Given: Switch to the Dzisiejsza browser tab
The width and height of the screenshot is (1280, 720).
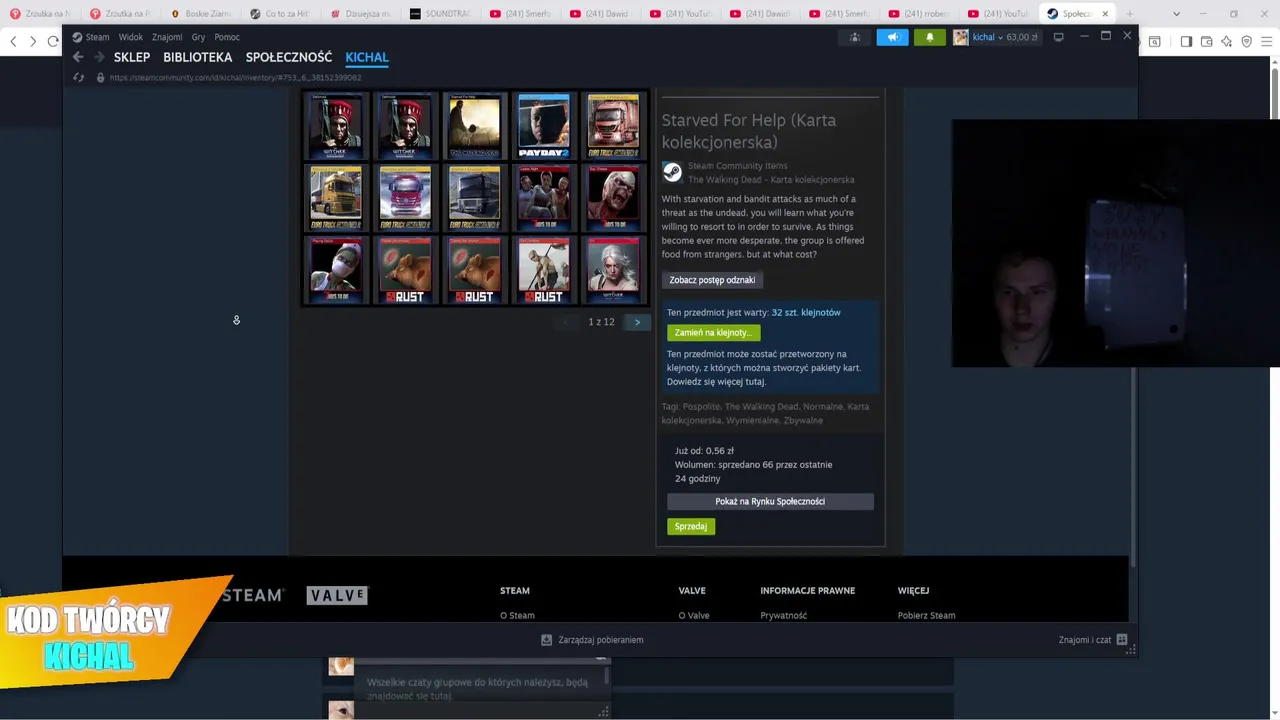Looking at the screenshot, I should pos(361,14).
